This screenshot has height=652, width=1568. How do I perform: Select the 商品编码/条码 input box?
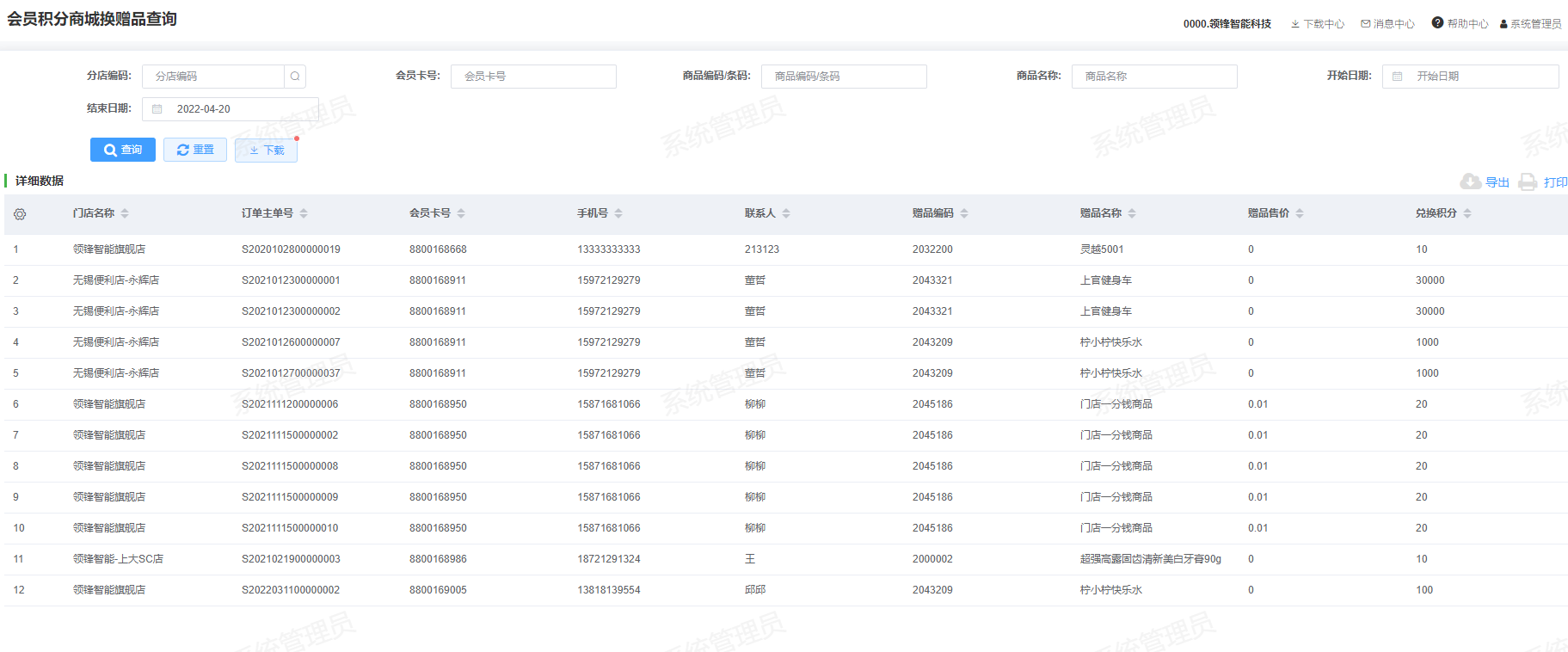[x=843, y=77]
